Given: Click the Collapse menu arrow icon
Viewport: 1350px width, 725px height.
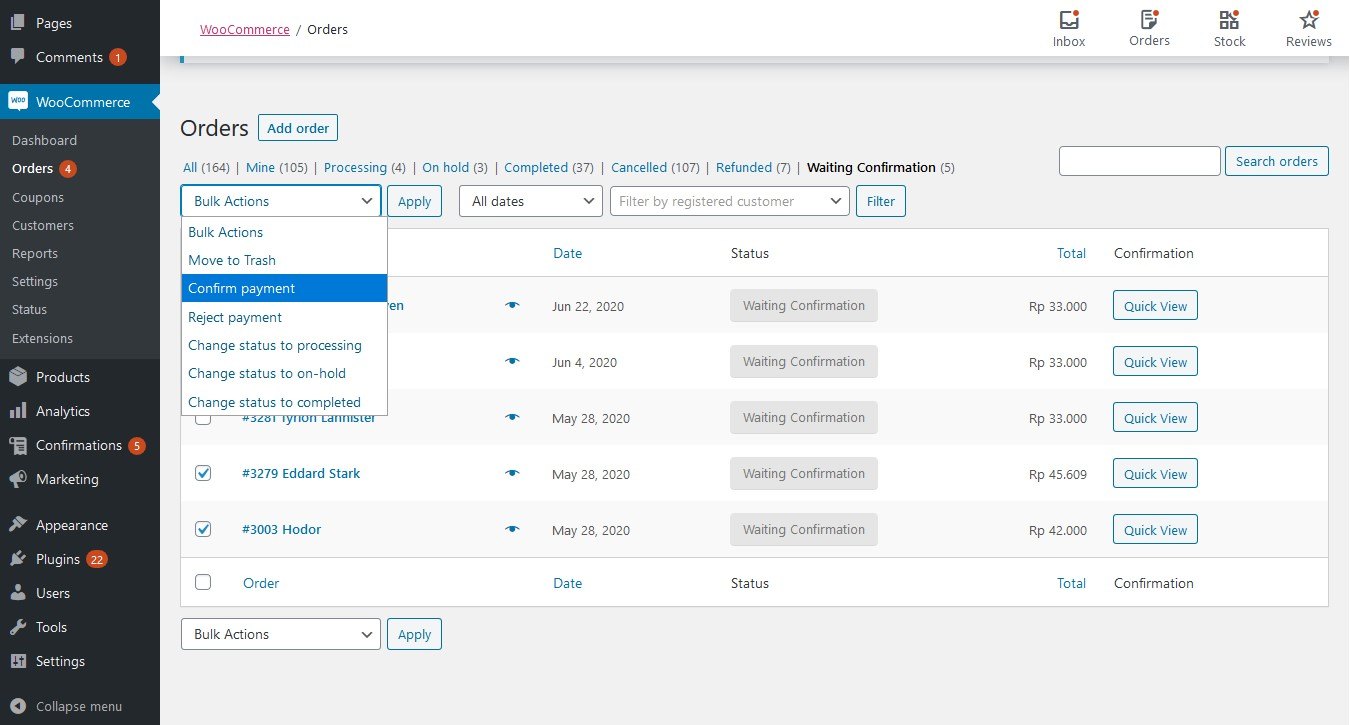Looking at the screenshot, I should coord(18,706).
